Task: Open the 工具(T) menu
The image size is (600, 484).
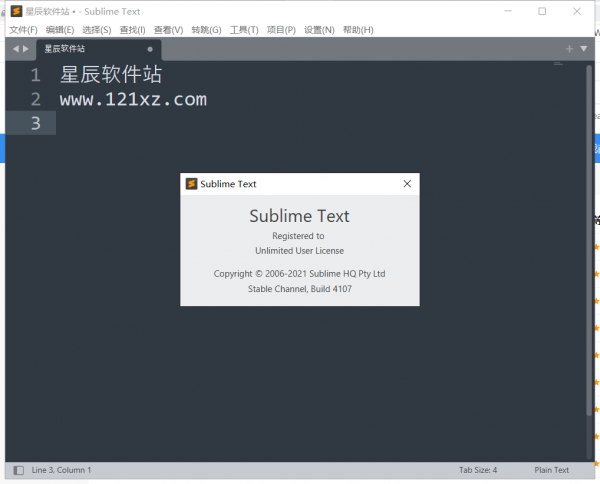Action: [244, 30]
